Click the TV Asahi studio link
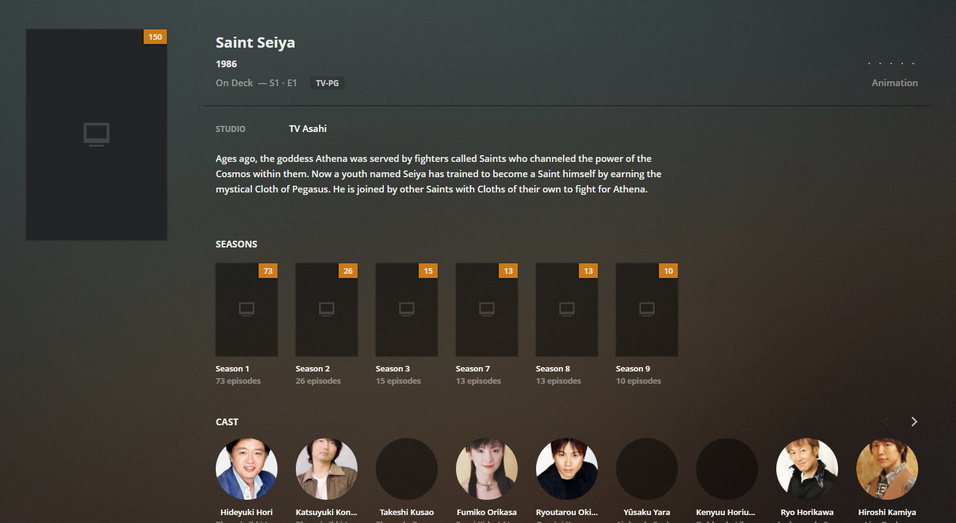 (308, 129)
